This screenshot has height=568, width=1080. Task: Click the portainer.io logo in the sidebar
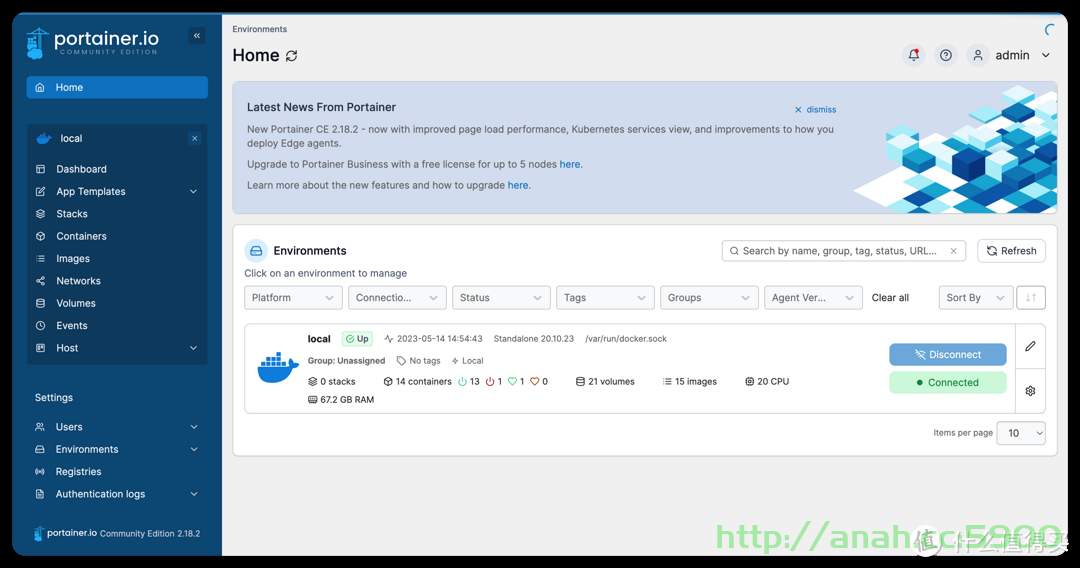pyautogui.click(x=92, y=43)
